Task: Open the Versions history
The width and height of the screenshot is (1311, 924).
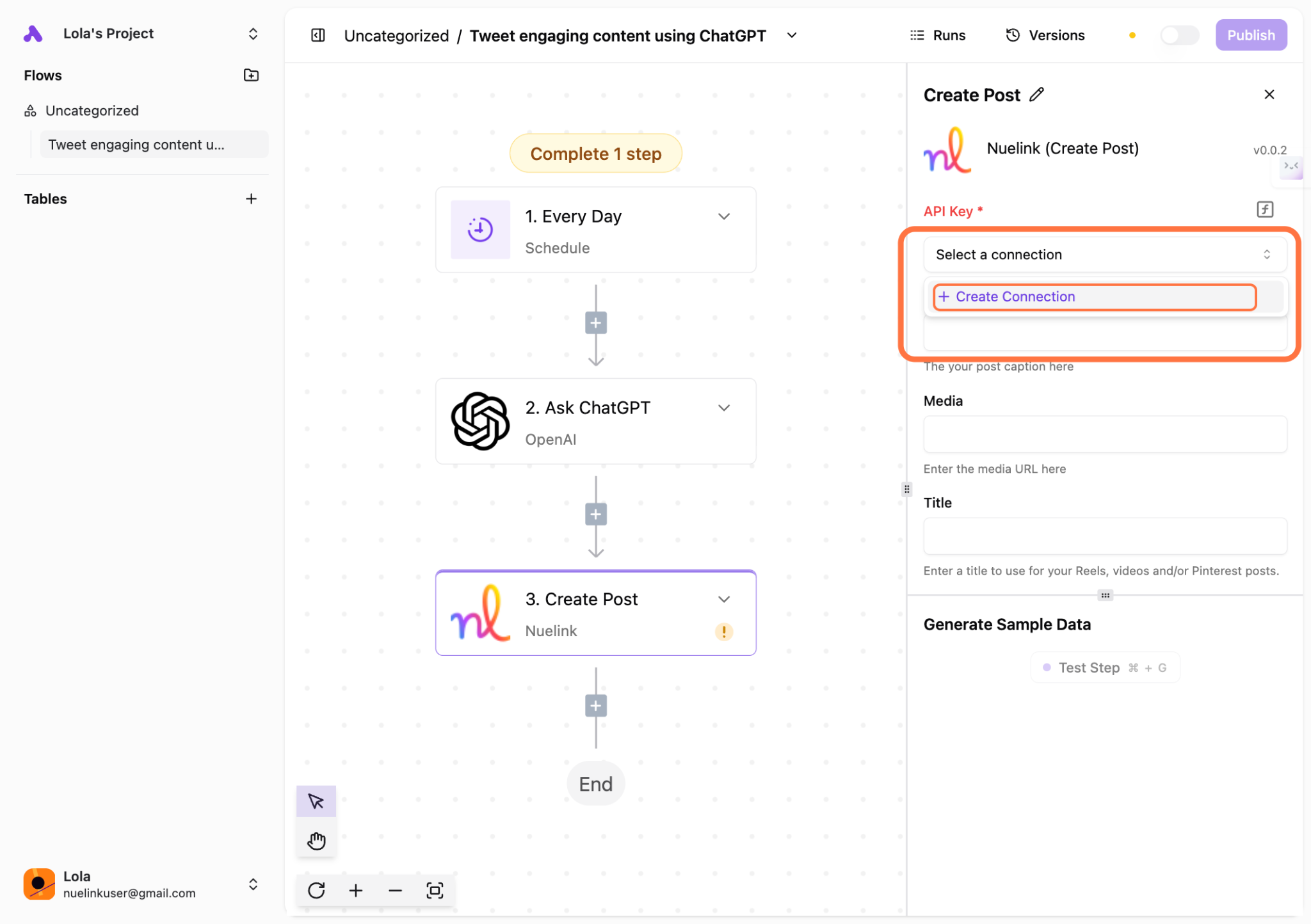Action: coord(1045,35)
